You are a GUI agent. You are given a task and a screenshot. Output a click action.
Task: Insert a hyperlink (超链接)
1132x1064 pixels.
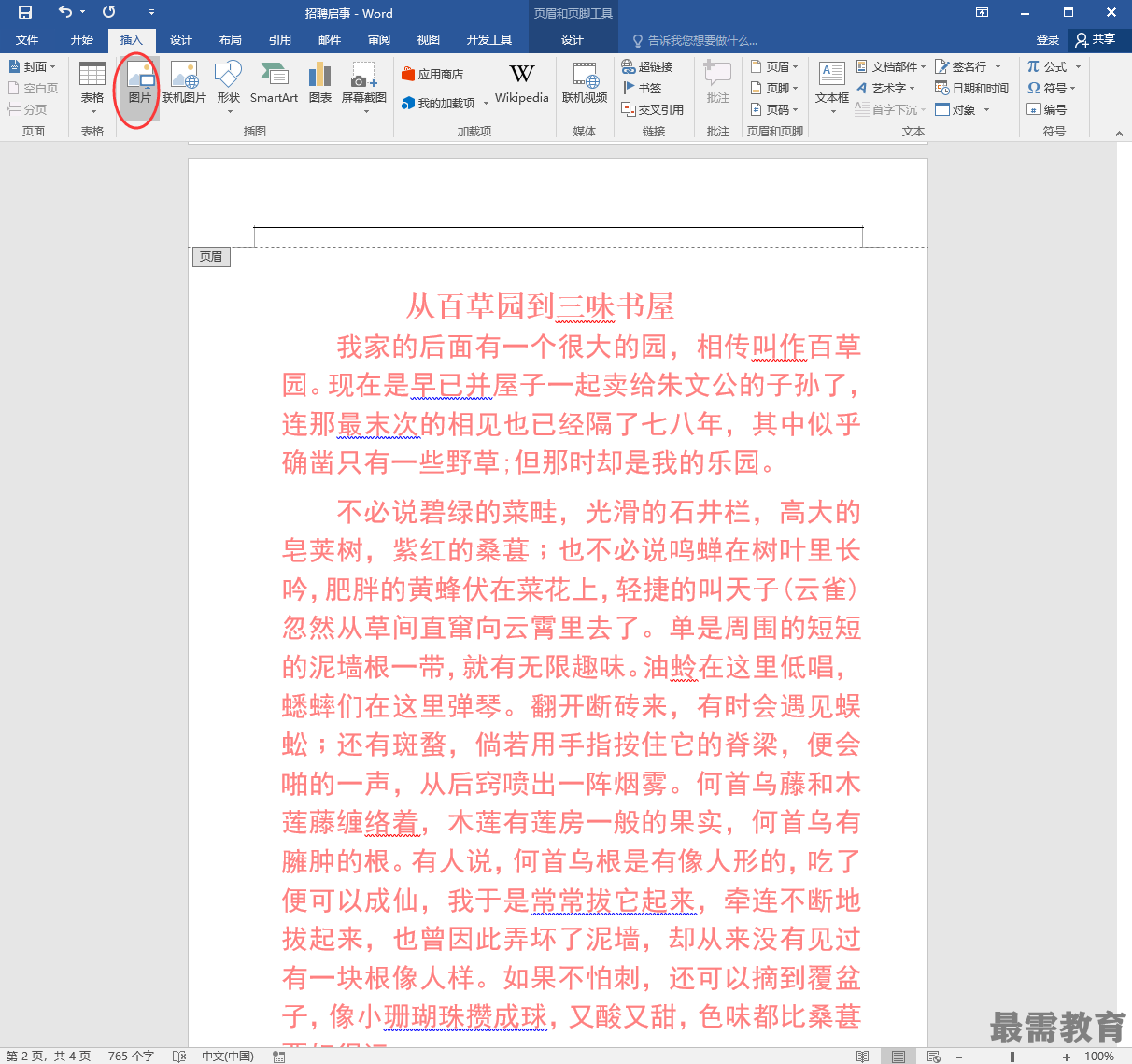647,66
